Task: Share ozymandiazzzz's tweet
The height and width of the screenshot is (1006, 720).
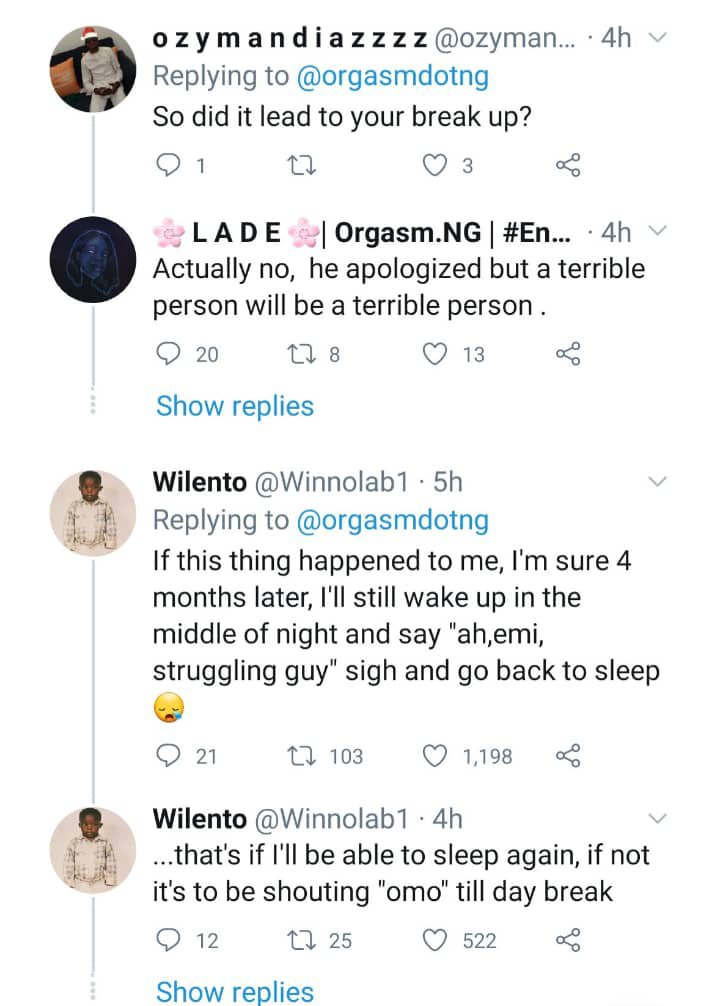Action: click(567, 166)
